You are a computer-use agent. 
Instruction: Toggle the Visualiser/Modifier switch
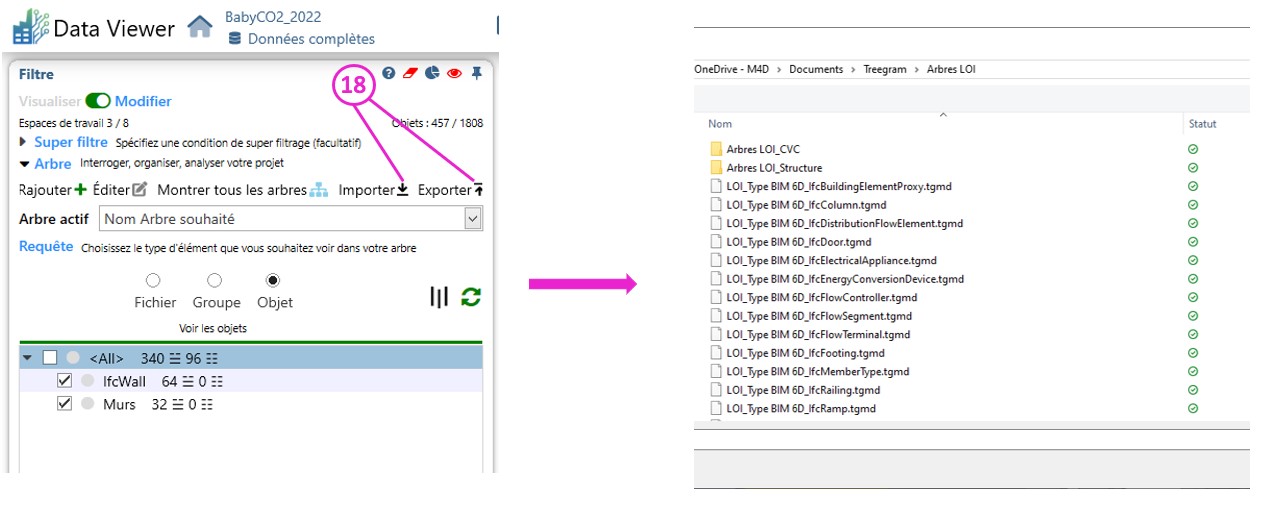[x=98, y=101]
